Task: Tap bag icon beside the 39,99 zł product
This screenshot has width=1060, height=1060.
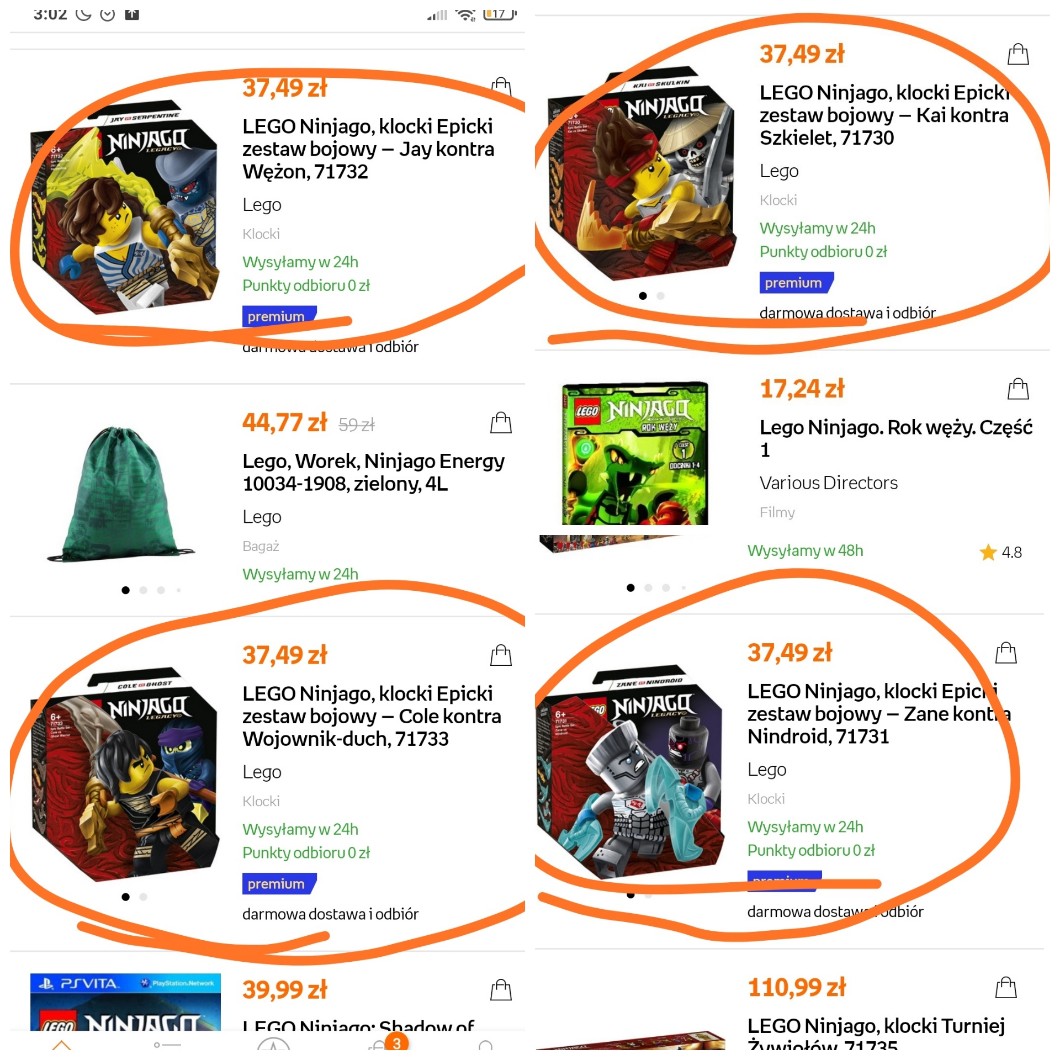Action: coord(501,989)
